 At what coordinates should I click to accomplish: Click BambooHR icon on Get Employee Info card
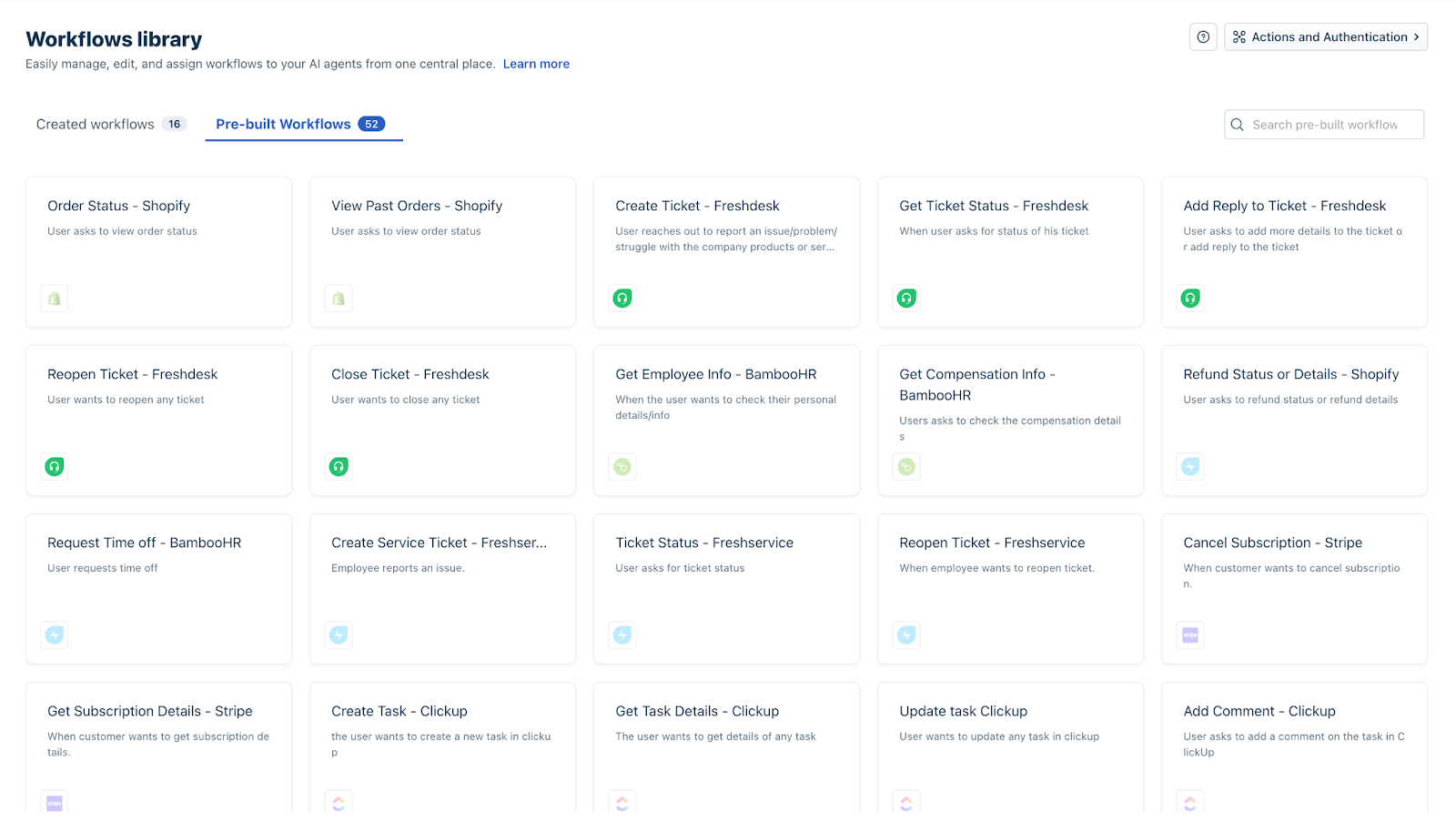pos(622,467)
